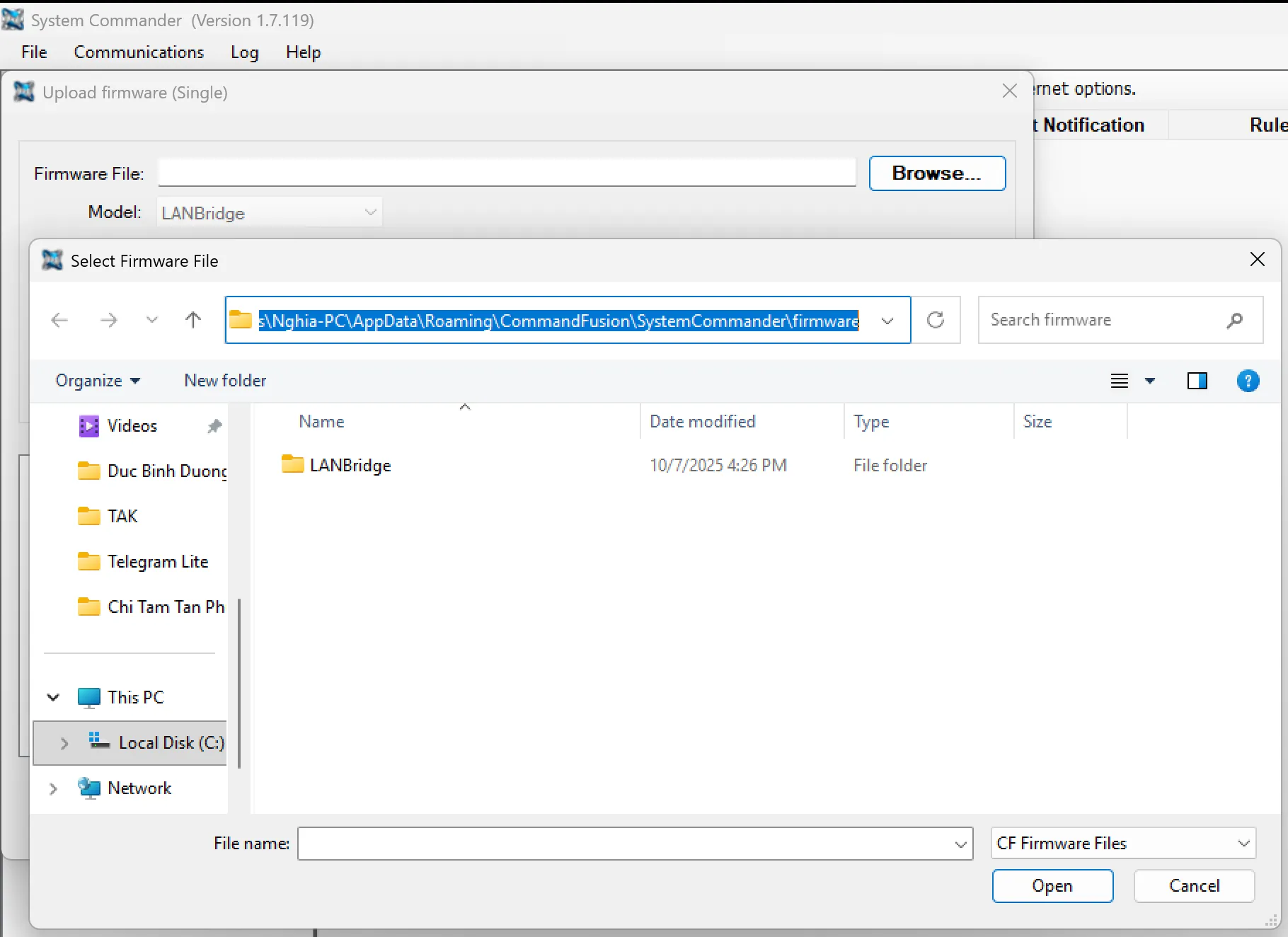Click the Cancel button
This screenshot has width=1288, height=937.
pyautogui.click(x=1194, y=886)
